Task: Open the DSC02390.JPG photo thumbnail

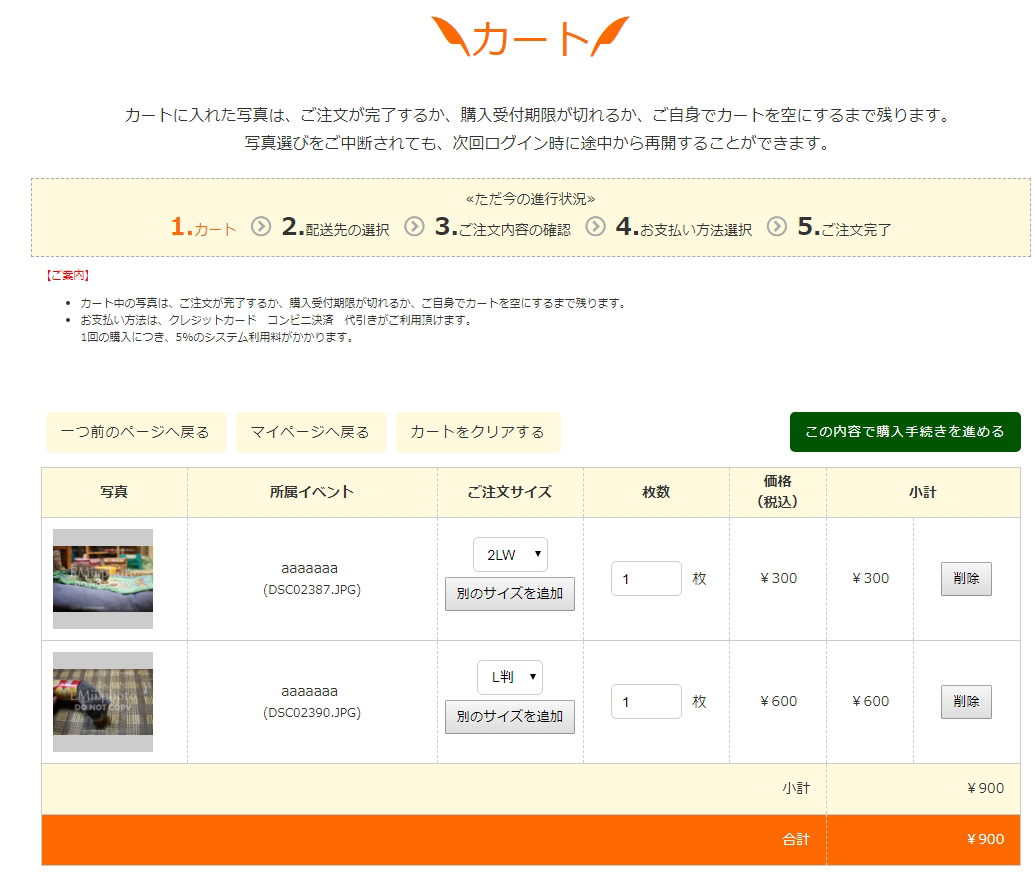Action: 103,702
